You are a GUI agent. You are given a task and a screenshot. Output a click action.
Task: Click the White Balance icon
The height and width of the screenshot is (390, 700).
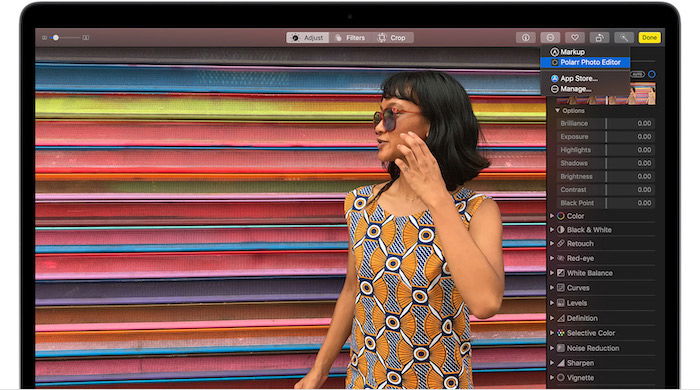pyautogui.click(x=561, y=273)
